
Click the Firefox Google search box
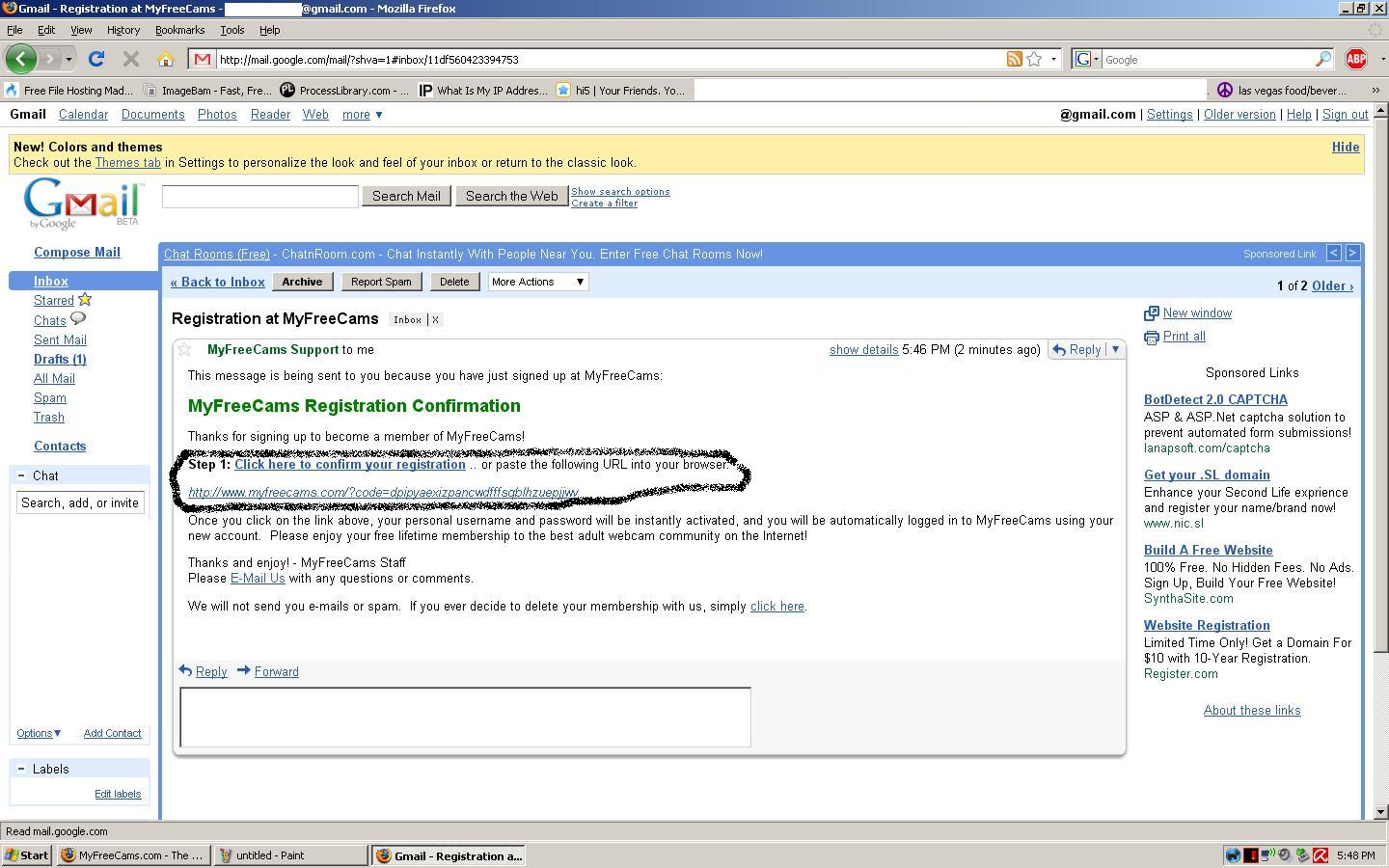1208,59
